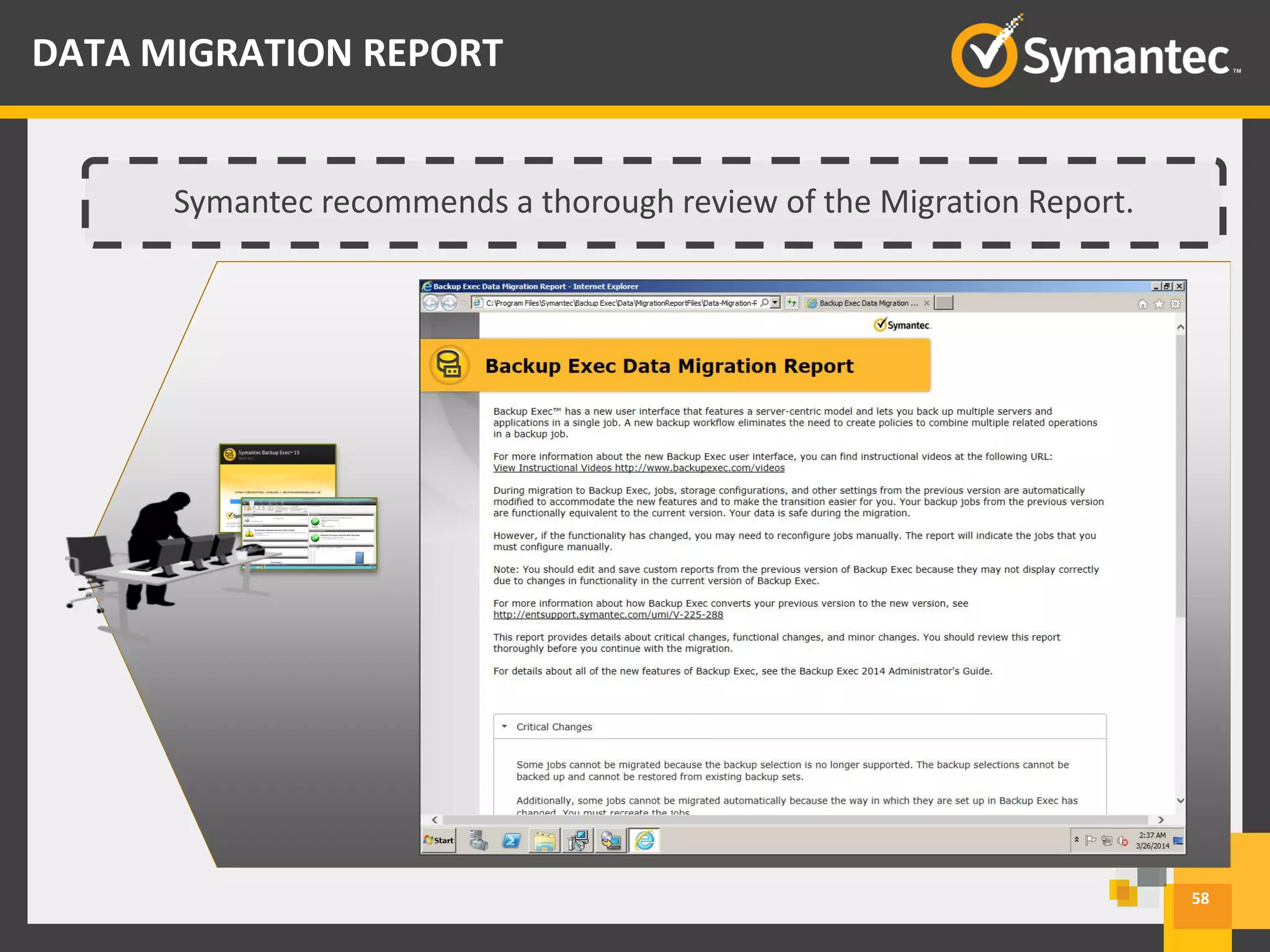The height and width of the screenshot is (952, 1270).
Task: Open Server Manager from the taskbar
Action: coord(478,840)
